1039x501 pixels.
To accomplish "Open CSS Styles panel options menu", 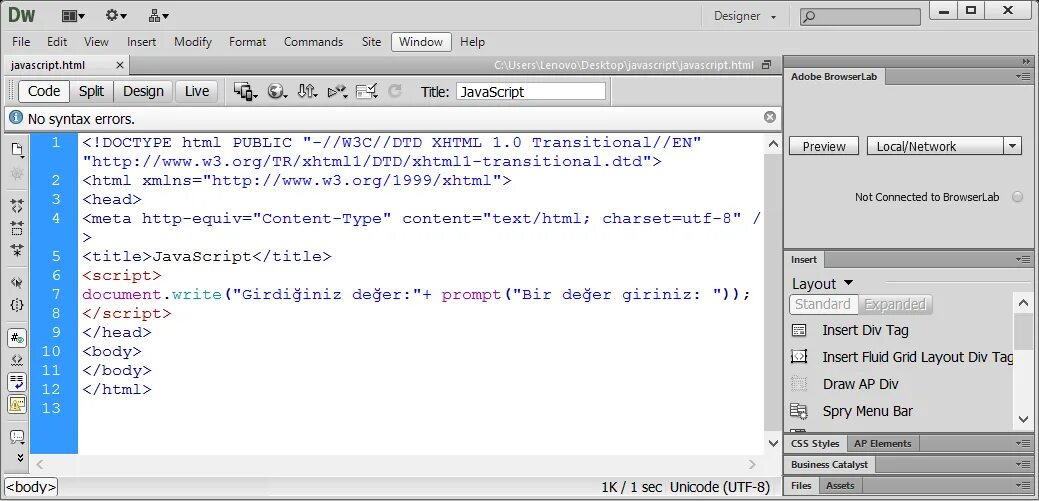I will 1022,443.
